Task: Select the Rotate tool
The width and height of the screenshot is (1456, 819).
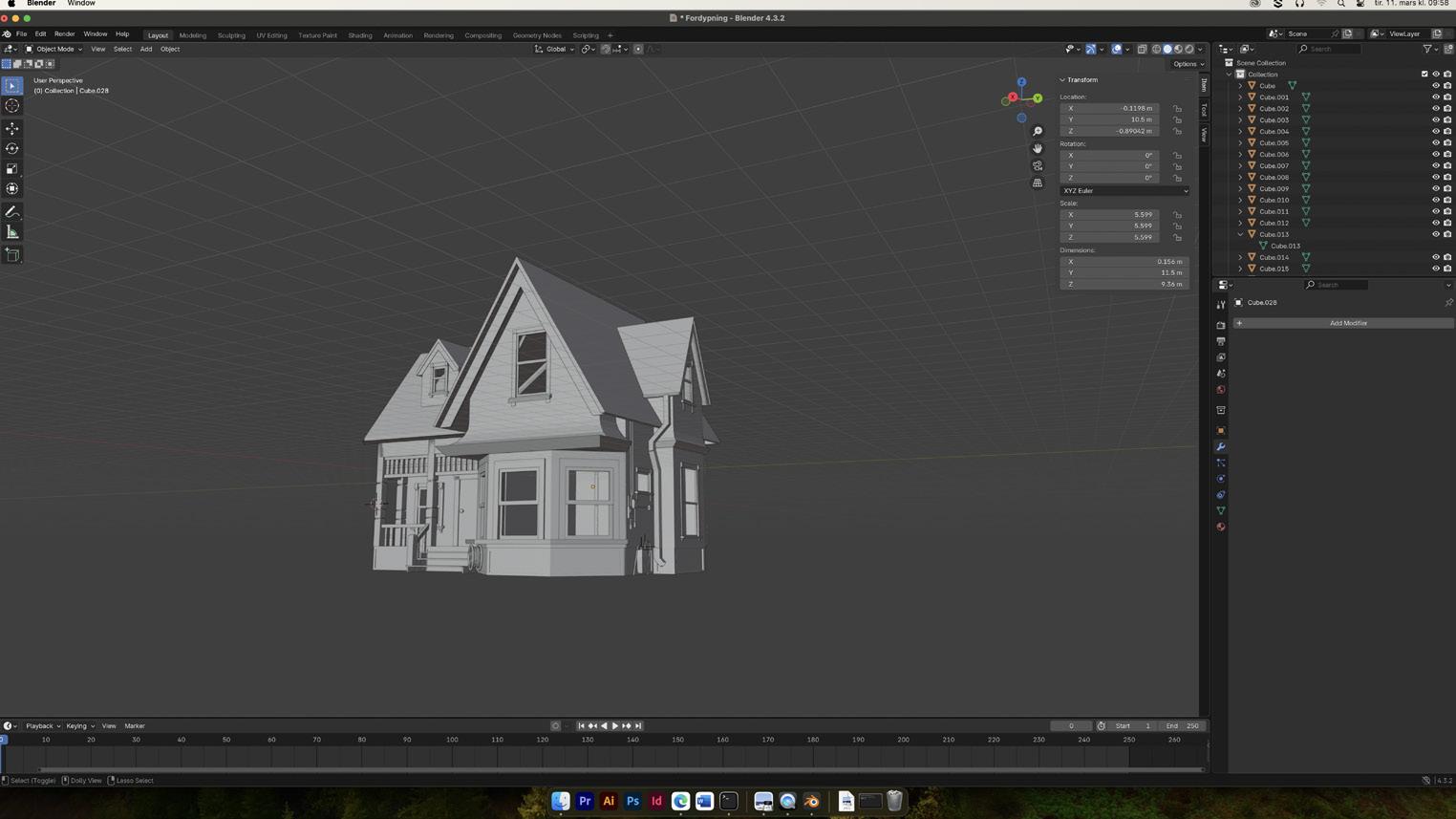Action: pyautogui.click(x=12, y=148)
